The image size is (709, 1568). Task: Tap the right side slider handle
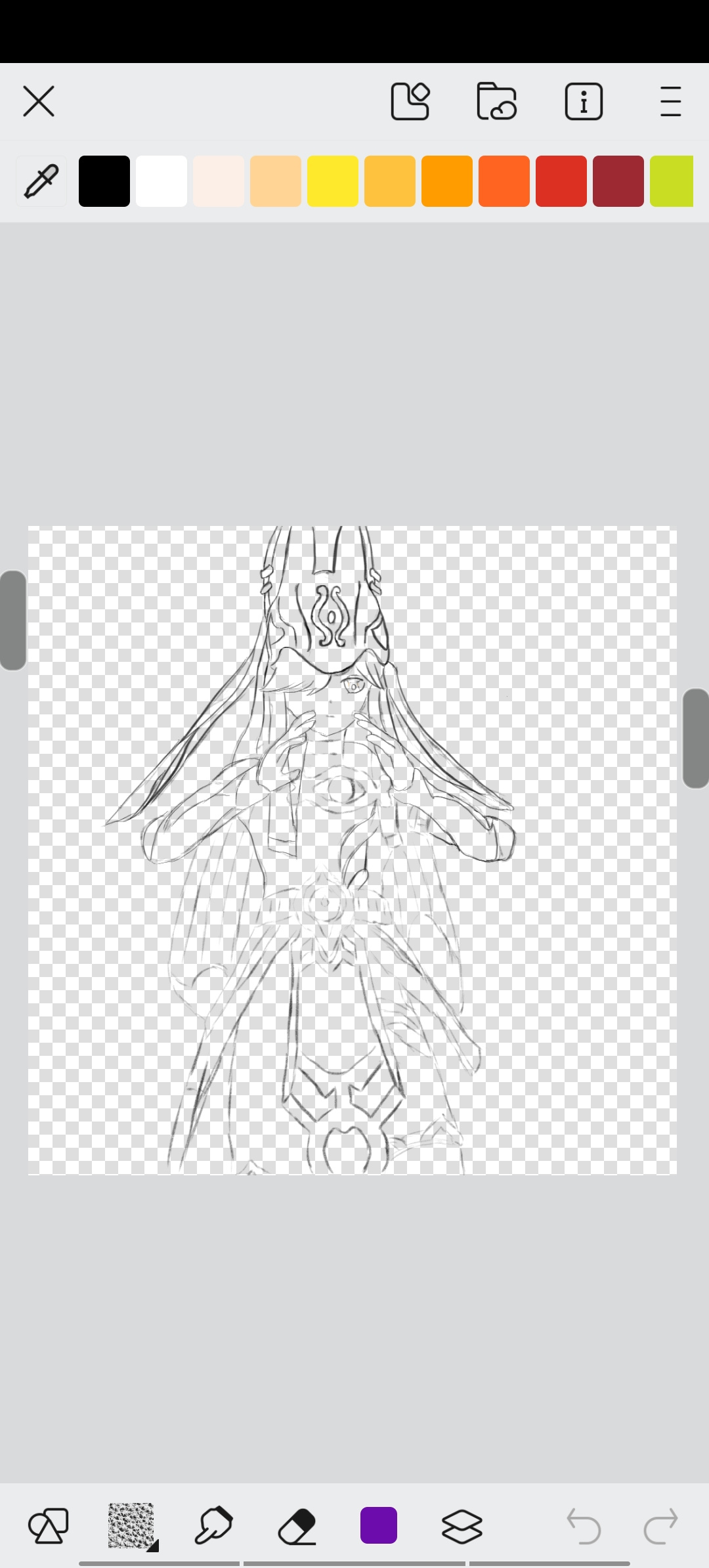pyautogui.click(x=696, y=738)
